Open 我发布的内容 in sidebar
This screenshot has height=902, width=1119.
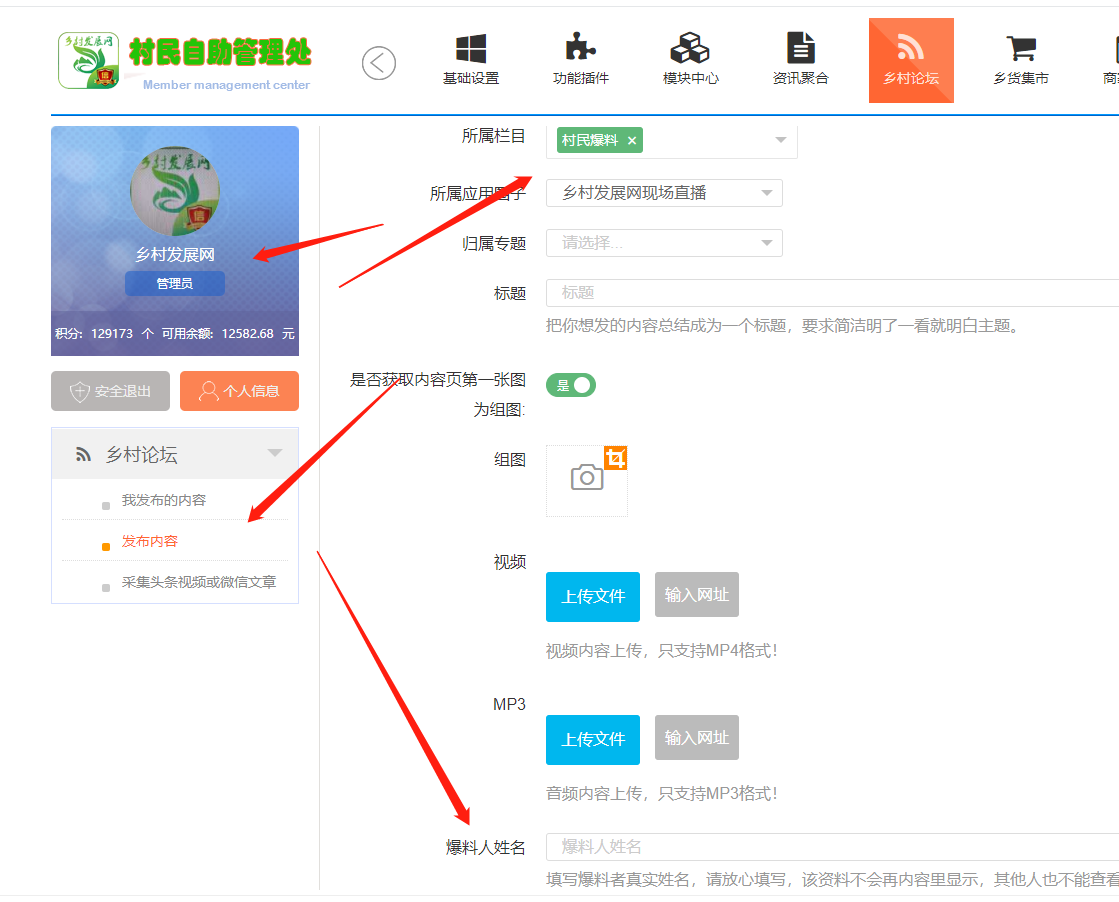pos(164,500)
